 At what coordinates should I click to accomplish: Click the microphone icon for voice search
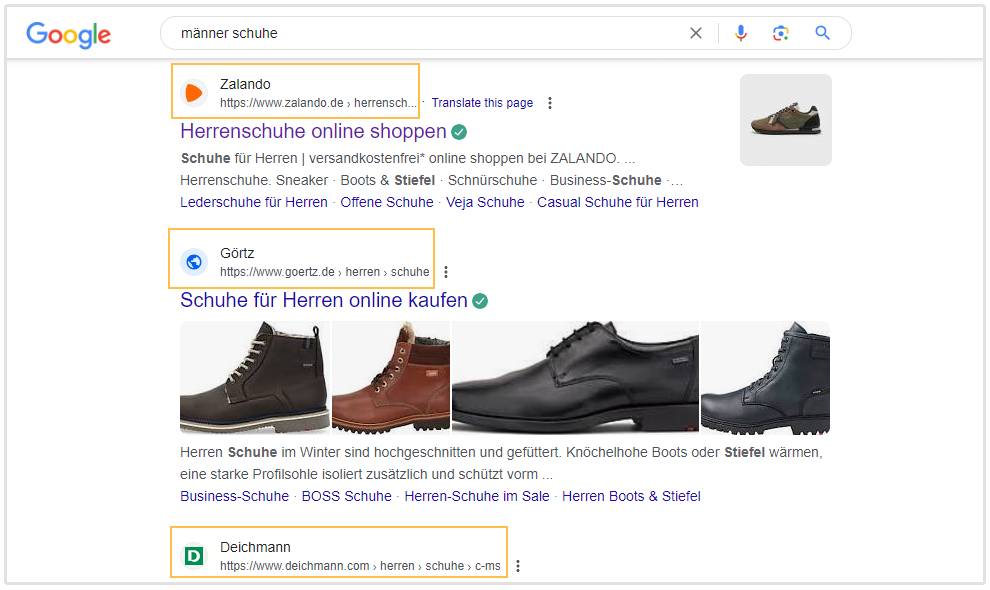pos(740,33)
